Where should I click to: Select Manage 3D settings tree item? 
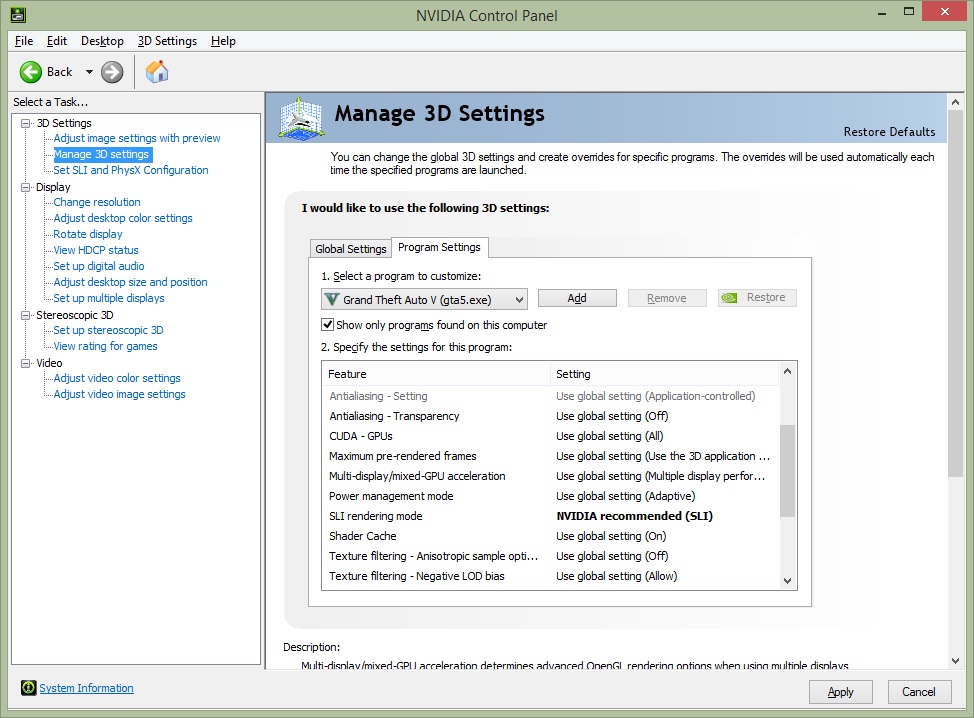coord(101,154)
